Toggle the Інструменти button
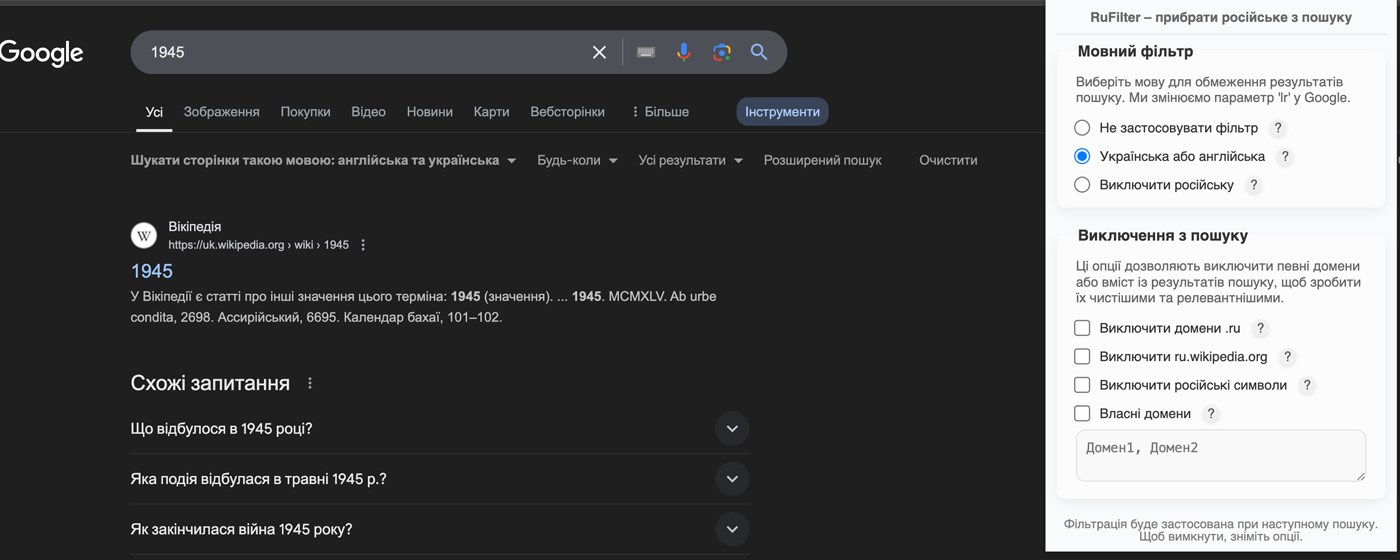This screenshot has width=1400, height=560. click(782, 112)
